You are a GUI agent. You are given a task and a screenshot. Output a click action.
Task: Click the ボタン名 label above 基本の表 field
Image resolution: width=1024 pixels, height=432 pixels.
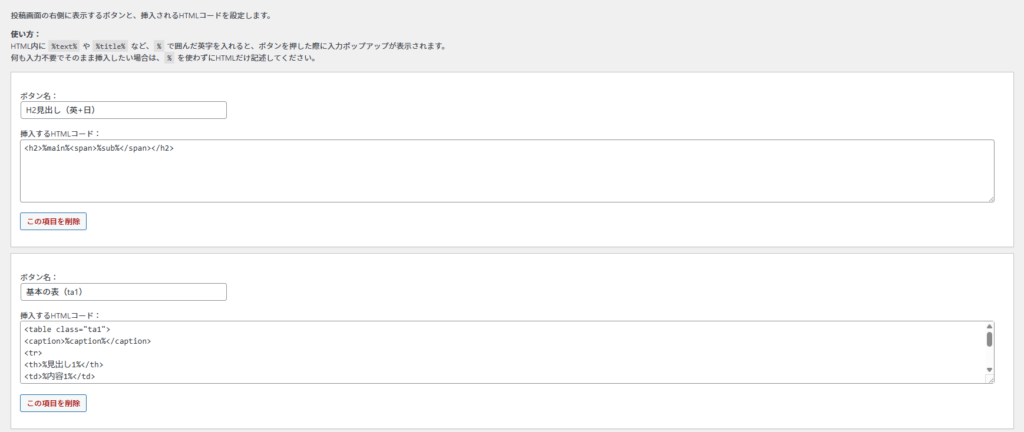39,277
